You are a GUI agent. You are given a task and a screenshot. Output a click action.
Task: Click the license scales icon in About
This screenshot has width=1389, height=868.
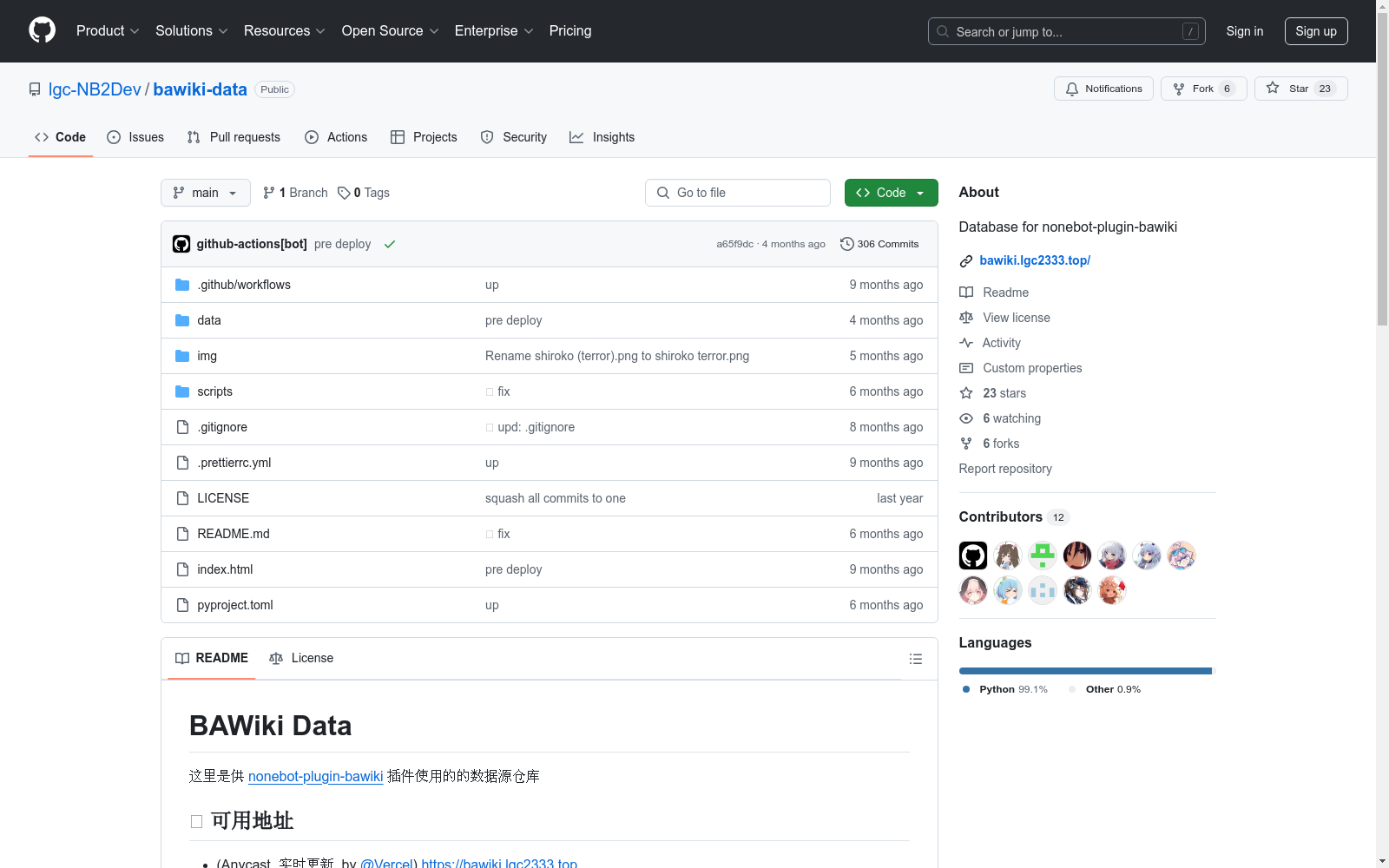[x=966, y=318]
